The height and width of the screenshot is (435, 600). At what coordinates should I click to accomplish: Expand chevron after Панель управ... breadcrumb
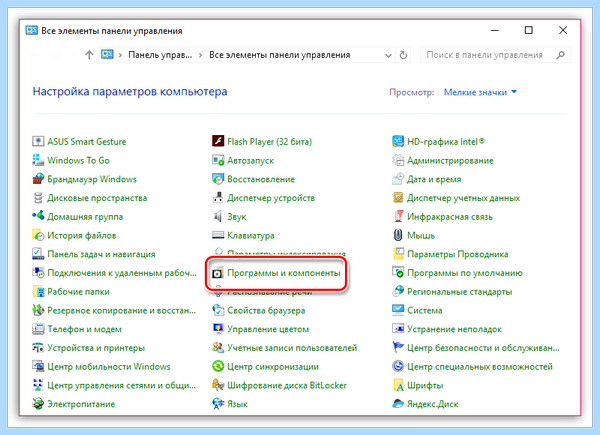pyautogui.click(x=201, y=55)
